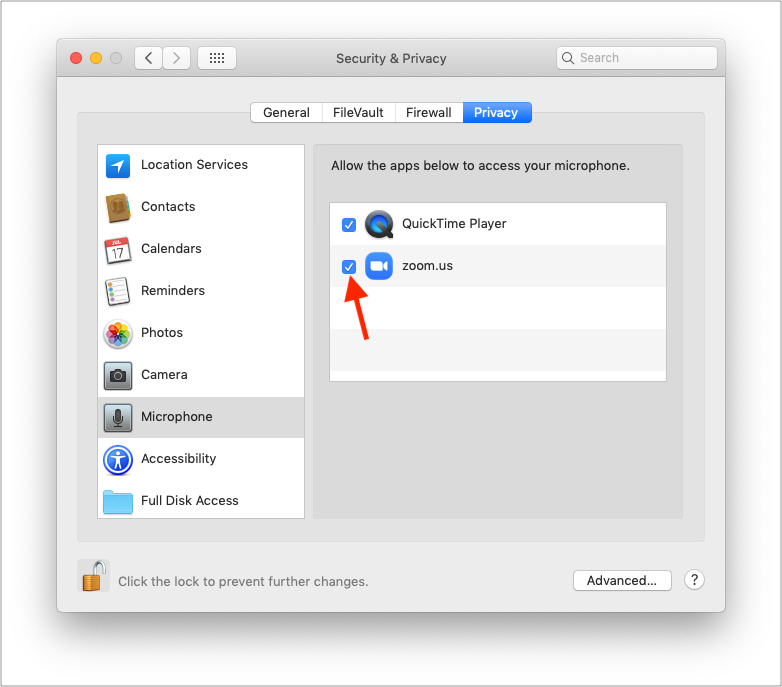Screen dimensions: 782x687
Task: Select the Photos label in list
Action: pyautogui.click(x=162, y=333)
